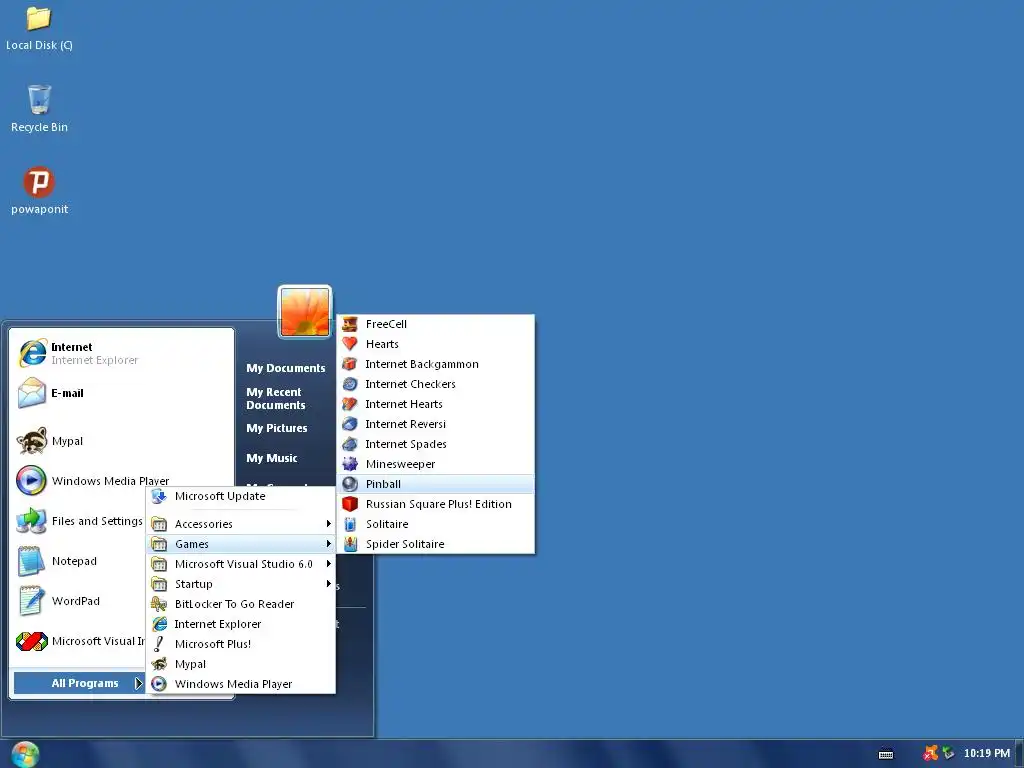Viewport: 1024px width, 768px height.
Task: Launch Mypal from All Programs list
Action: (241, 664)
